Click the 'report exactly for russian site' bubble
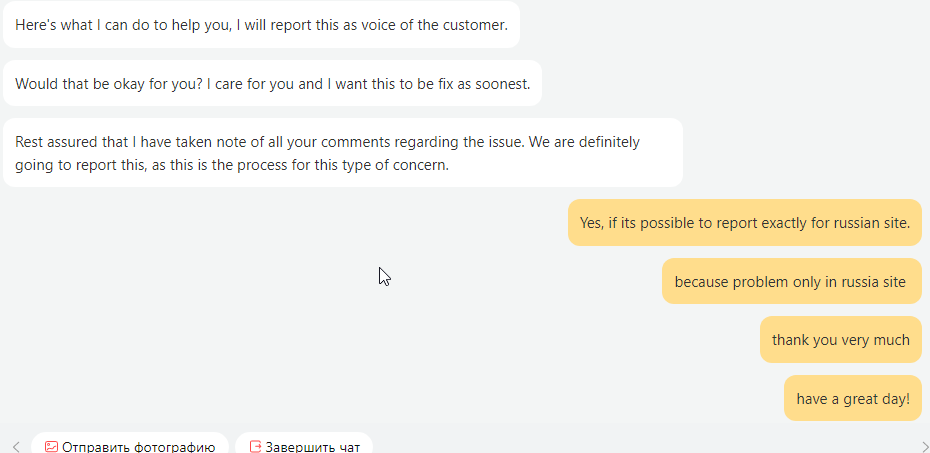 click(744, 222)
